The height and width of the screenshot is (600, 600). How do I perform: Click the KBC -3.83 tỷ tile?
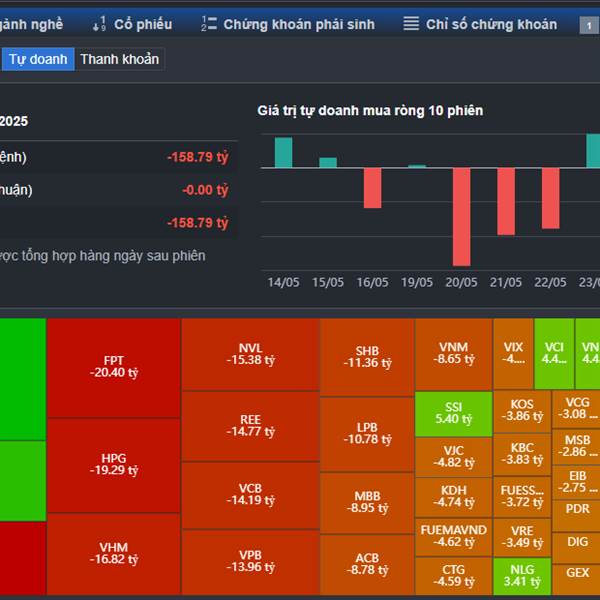pyautogui.click(x=522, y=455)
